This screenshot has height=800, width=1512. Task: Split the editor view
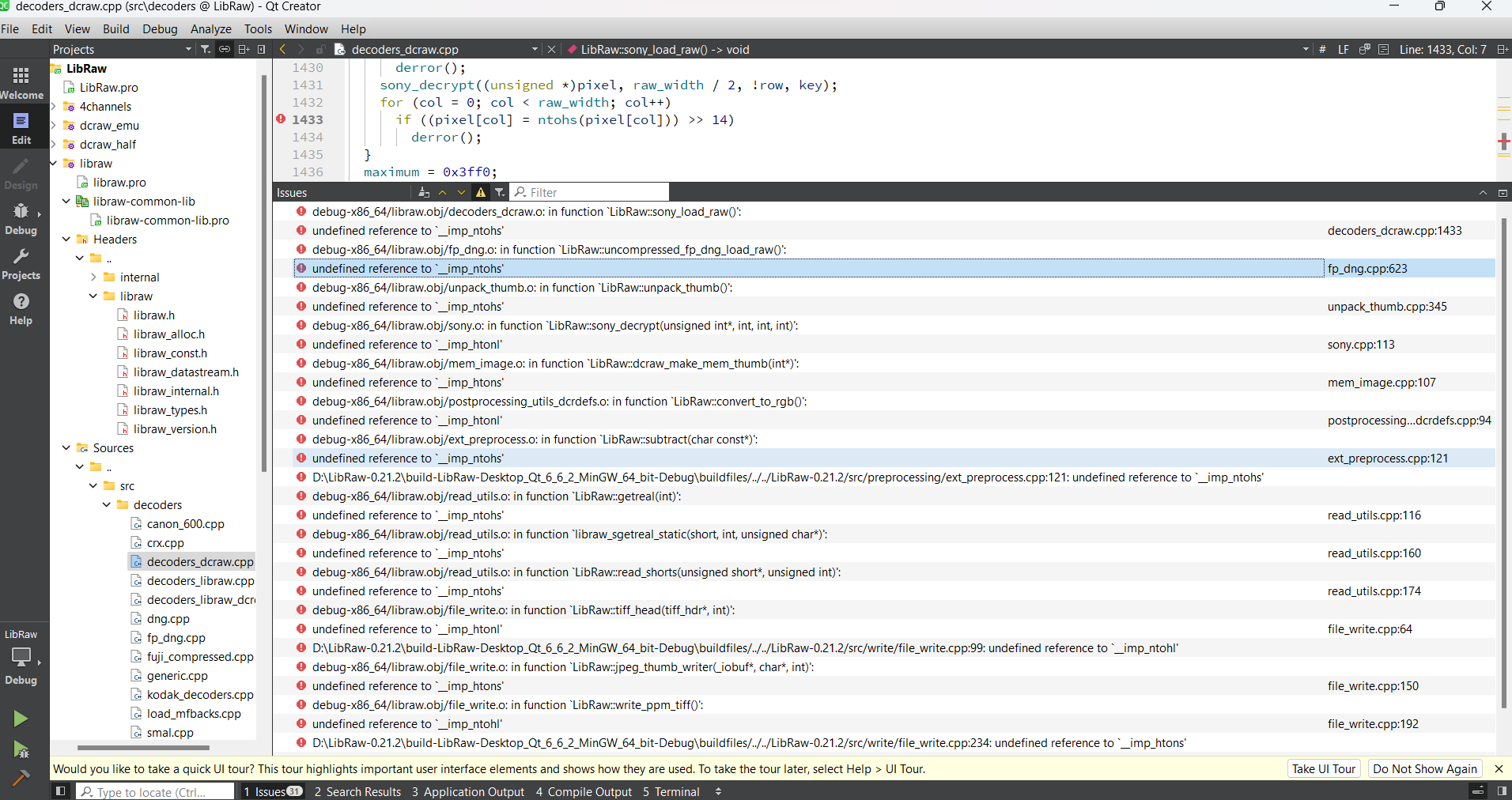click(1503, 49)
